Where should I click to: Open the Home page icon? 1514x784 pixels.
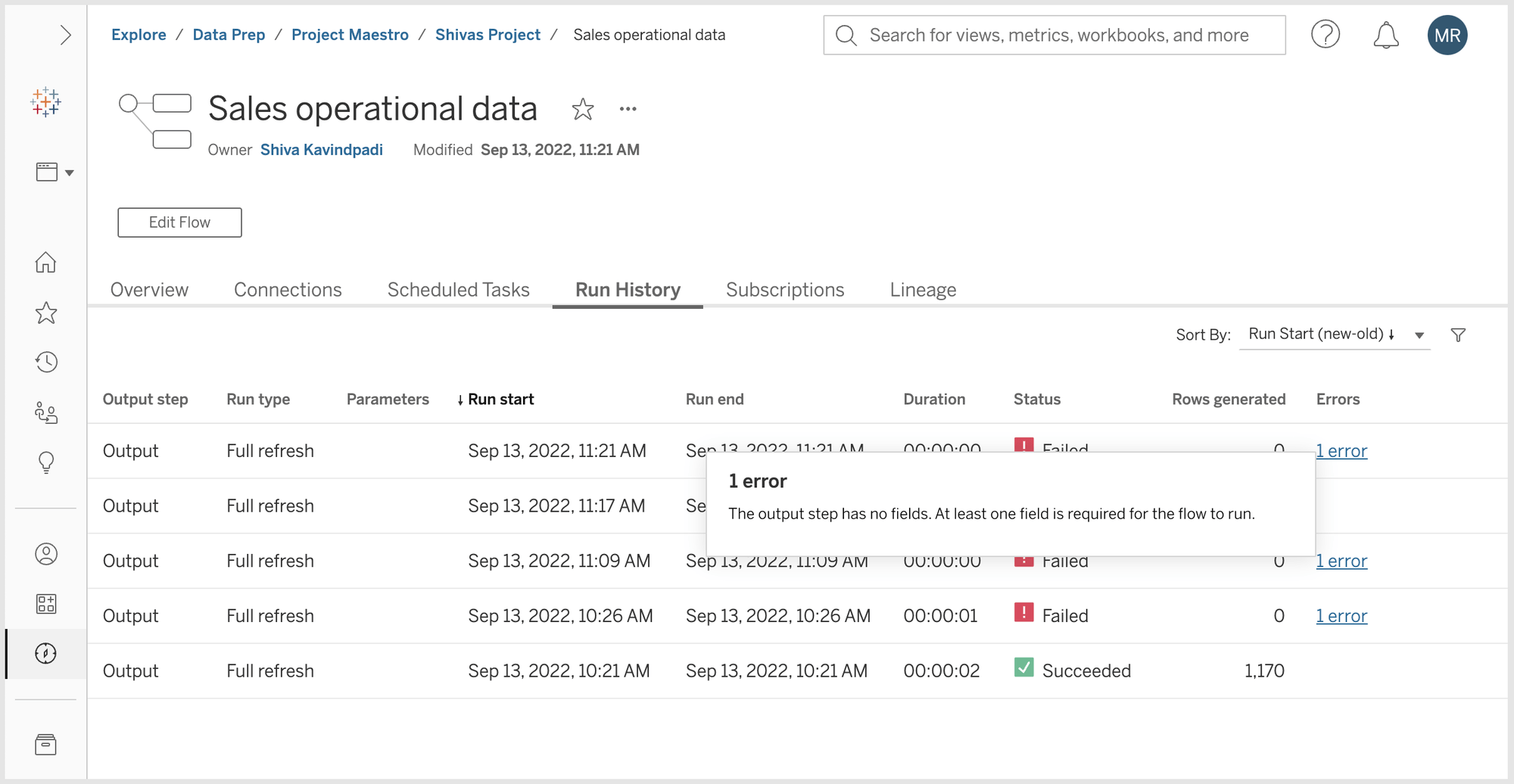(x=46, y=263)
